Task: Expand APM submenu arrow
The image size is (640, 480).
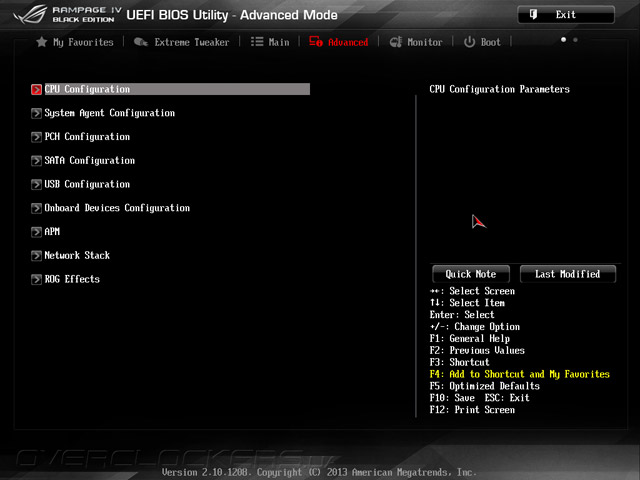Action: pyautogui.click(x=36, y=232)
